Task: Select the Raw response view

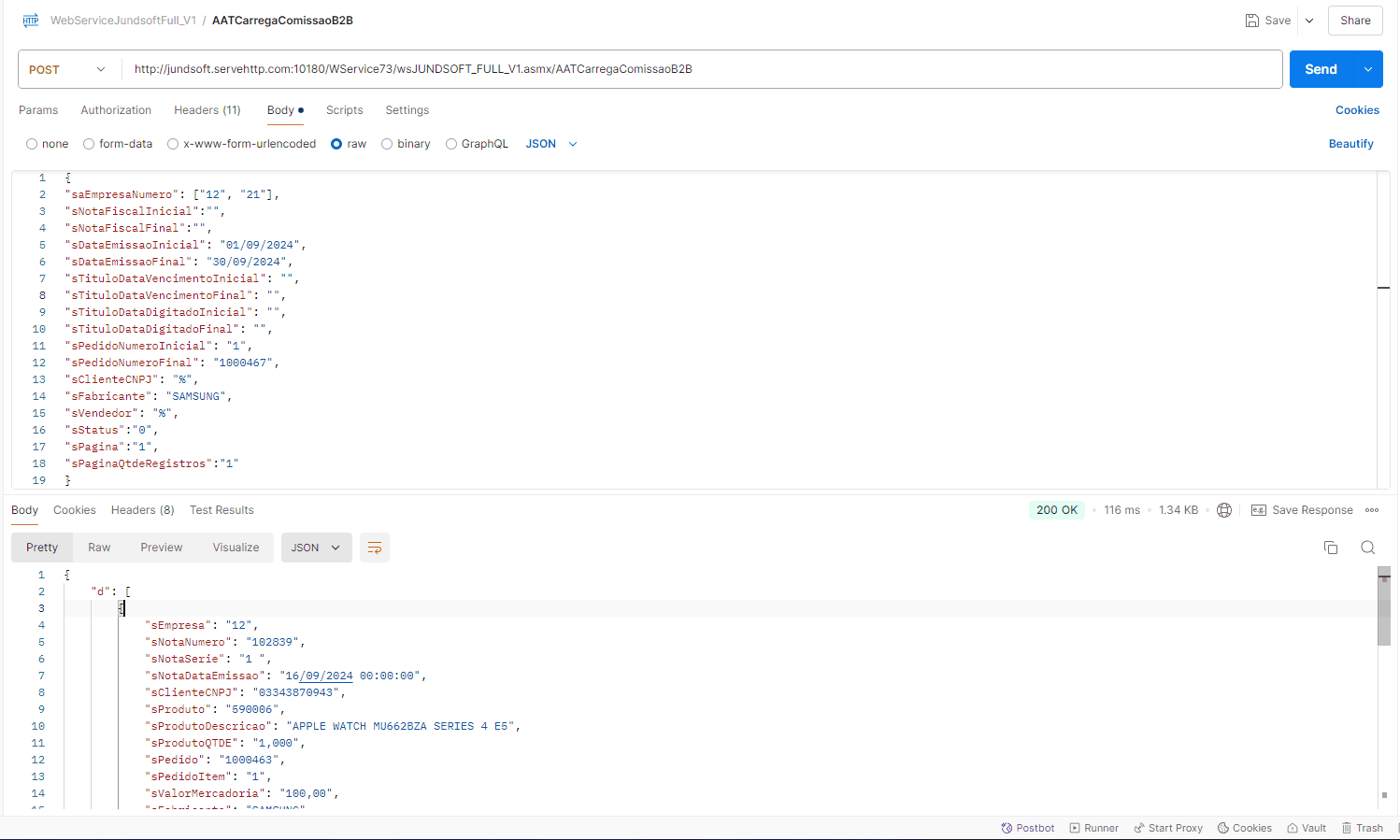Action: [99, 548]
